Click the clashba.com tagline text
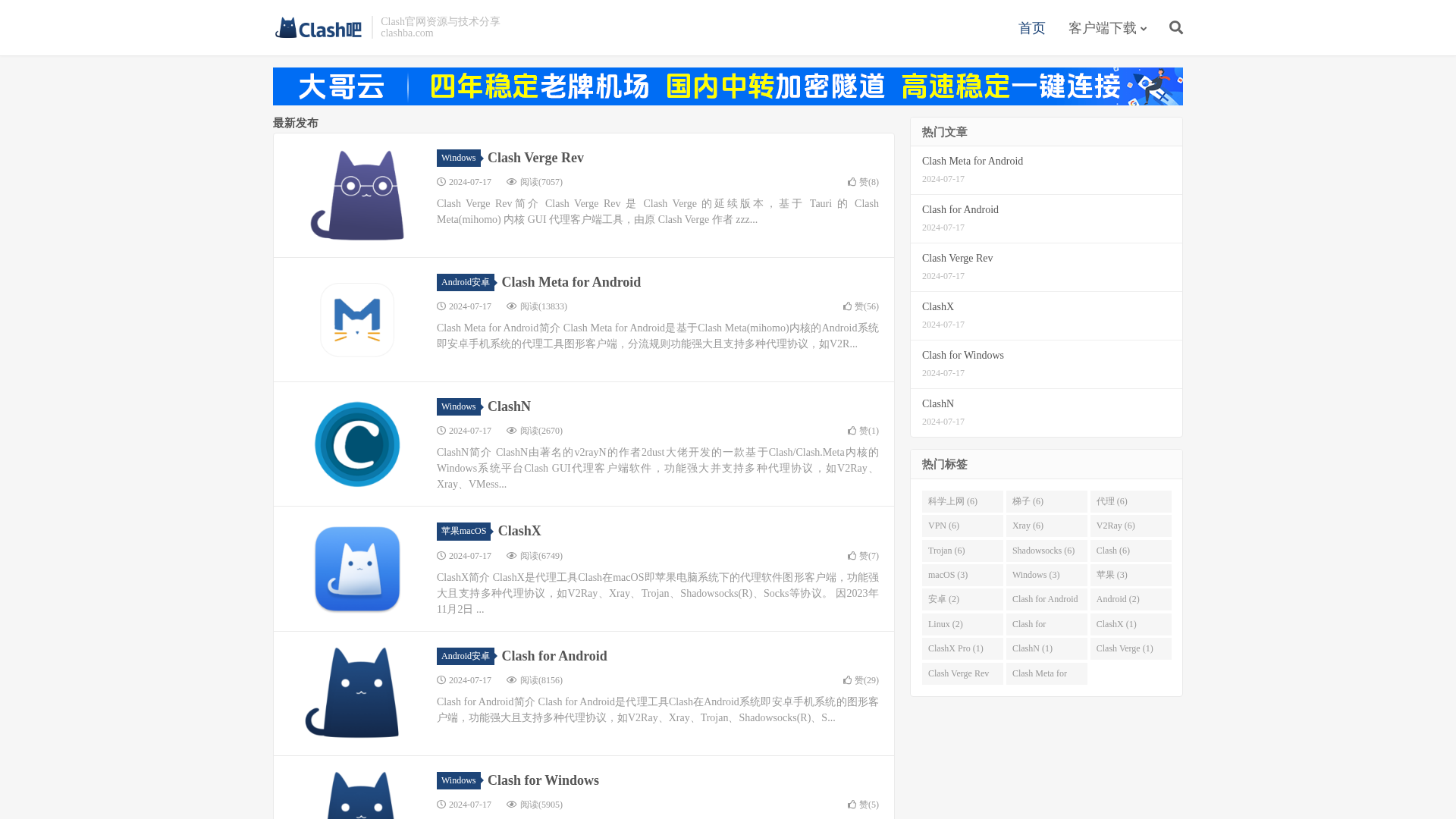Viewport: 1456px width, 819px height. click(x=407, y=33)
